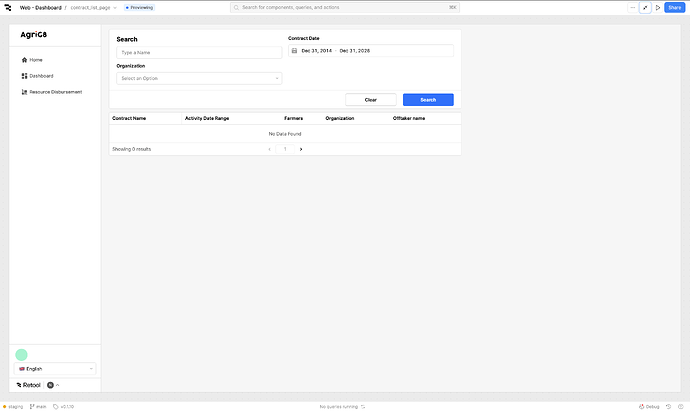Image resolution: width=690 pixels, height=411 pixels.
Task: Click the components and queries search bar
Action: 345,7
